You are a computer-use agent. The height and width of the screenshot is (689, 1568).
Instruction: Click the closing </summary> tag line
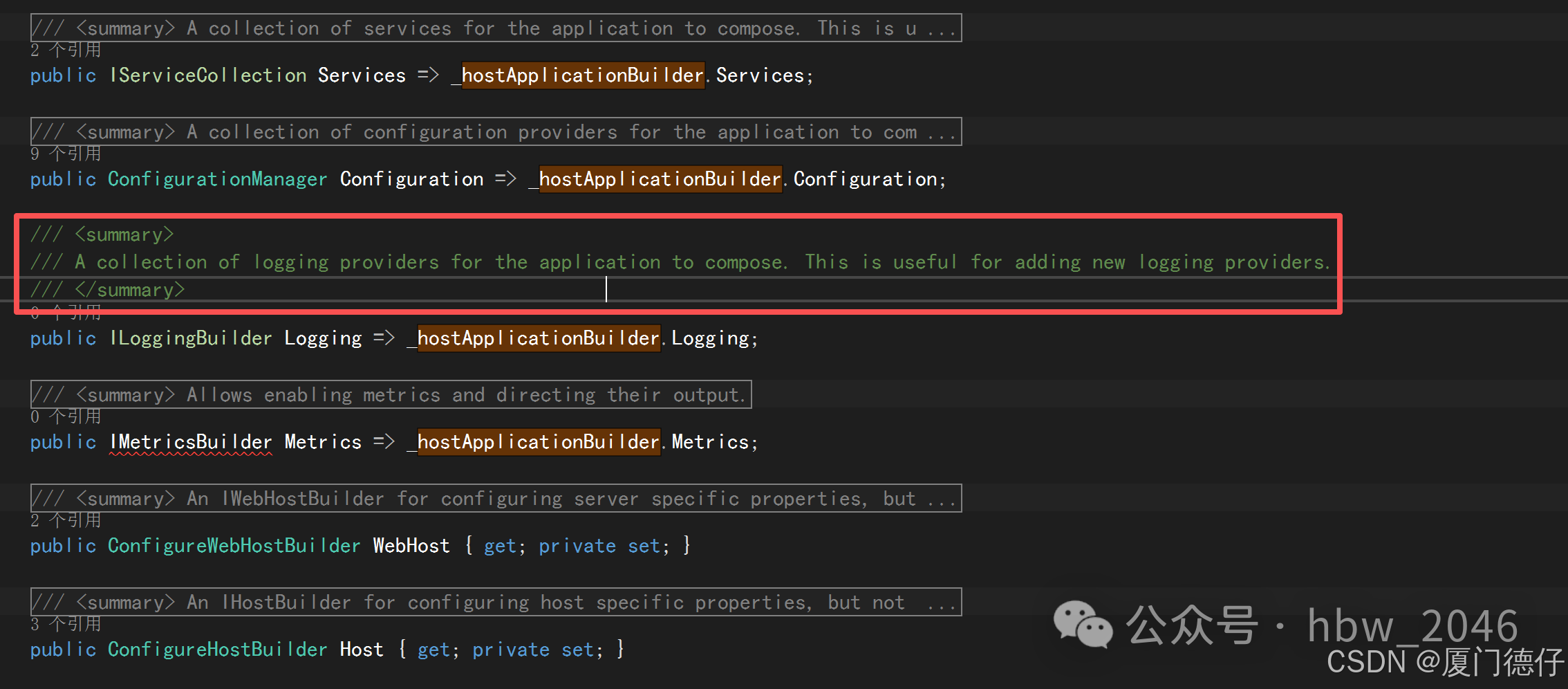point(108,290)
